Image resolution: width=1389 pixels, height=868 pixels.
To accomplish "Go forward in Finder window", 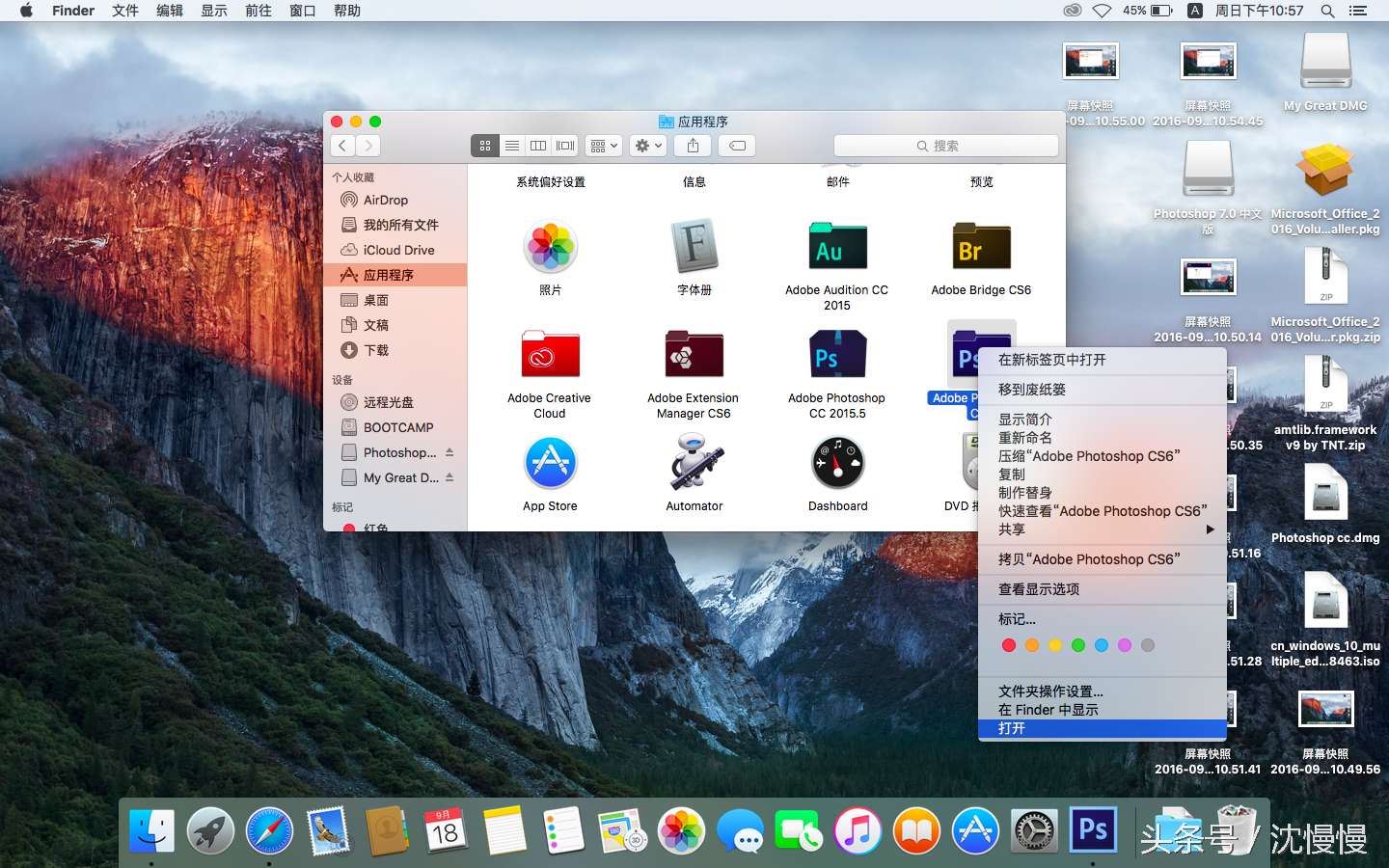I will [368, 146].
